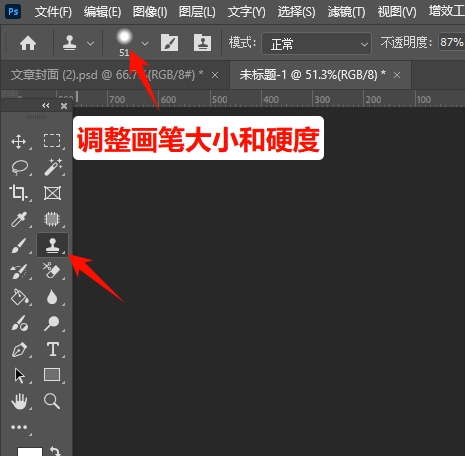Image resolution: width=465 pixels, height=456 pixels.
Task: Click the 不透明度 opacity label
Action: click(406, 43)
